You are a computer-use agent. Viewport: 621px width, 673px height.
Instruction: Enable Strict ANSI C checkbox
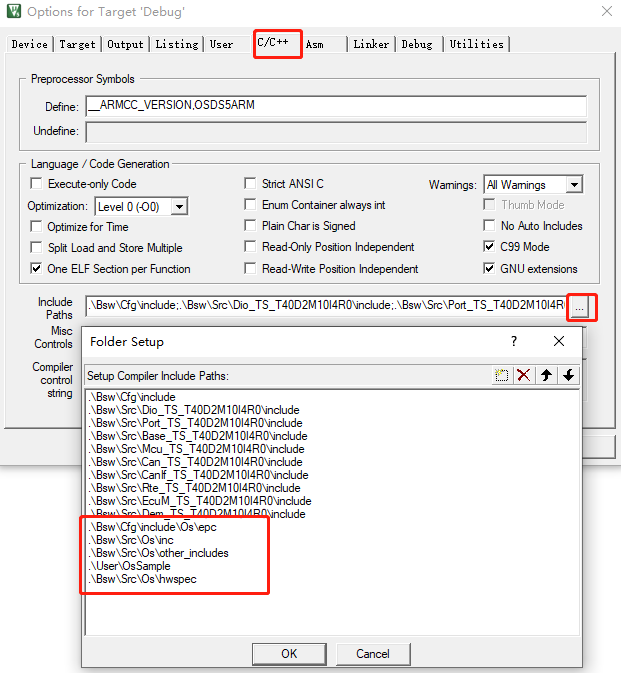pyautogui.click(x=250, y=183)
